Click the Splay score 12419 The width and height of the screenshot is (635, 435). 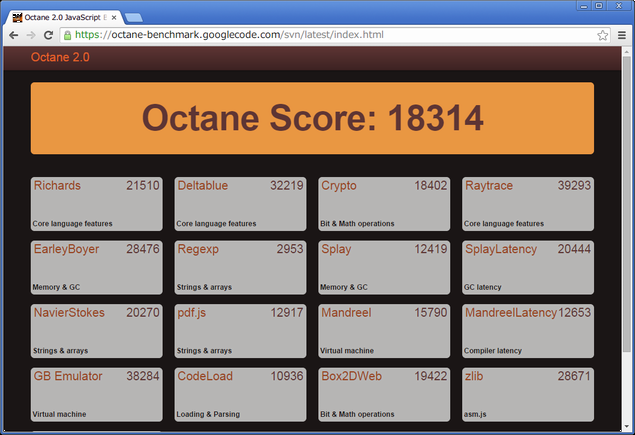(430, 249)
